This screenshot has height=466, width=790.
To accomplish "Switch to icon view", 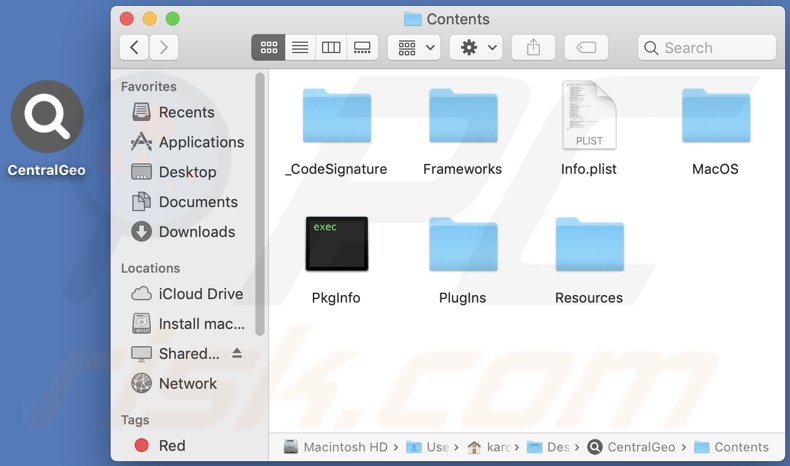I will click(x=268, y=48).
